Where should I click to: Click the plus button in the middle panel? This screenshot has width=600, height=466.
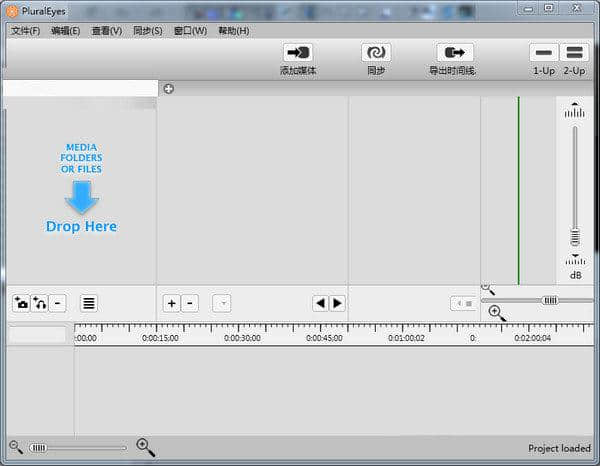click(x=171, y=303)
